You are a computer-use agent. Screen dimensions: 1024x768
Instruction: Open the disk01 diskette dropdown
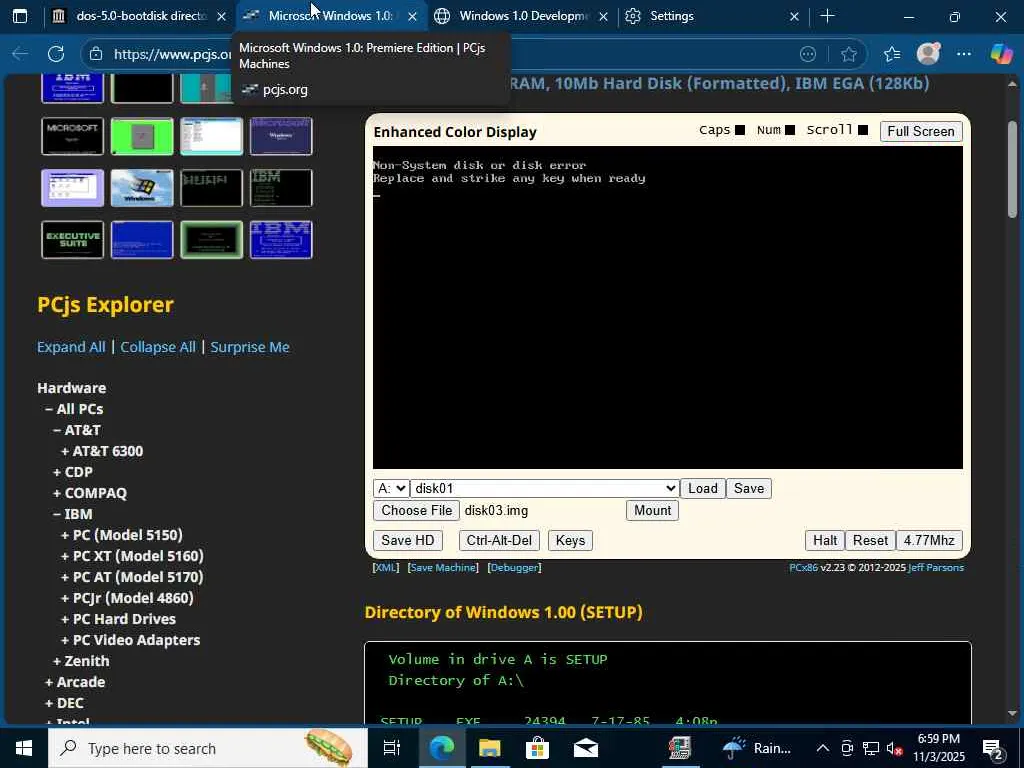[x=545, y=488]
